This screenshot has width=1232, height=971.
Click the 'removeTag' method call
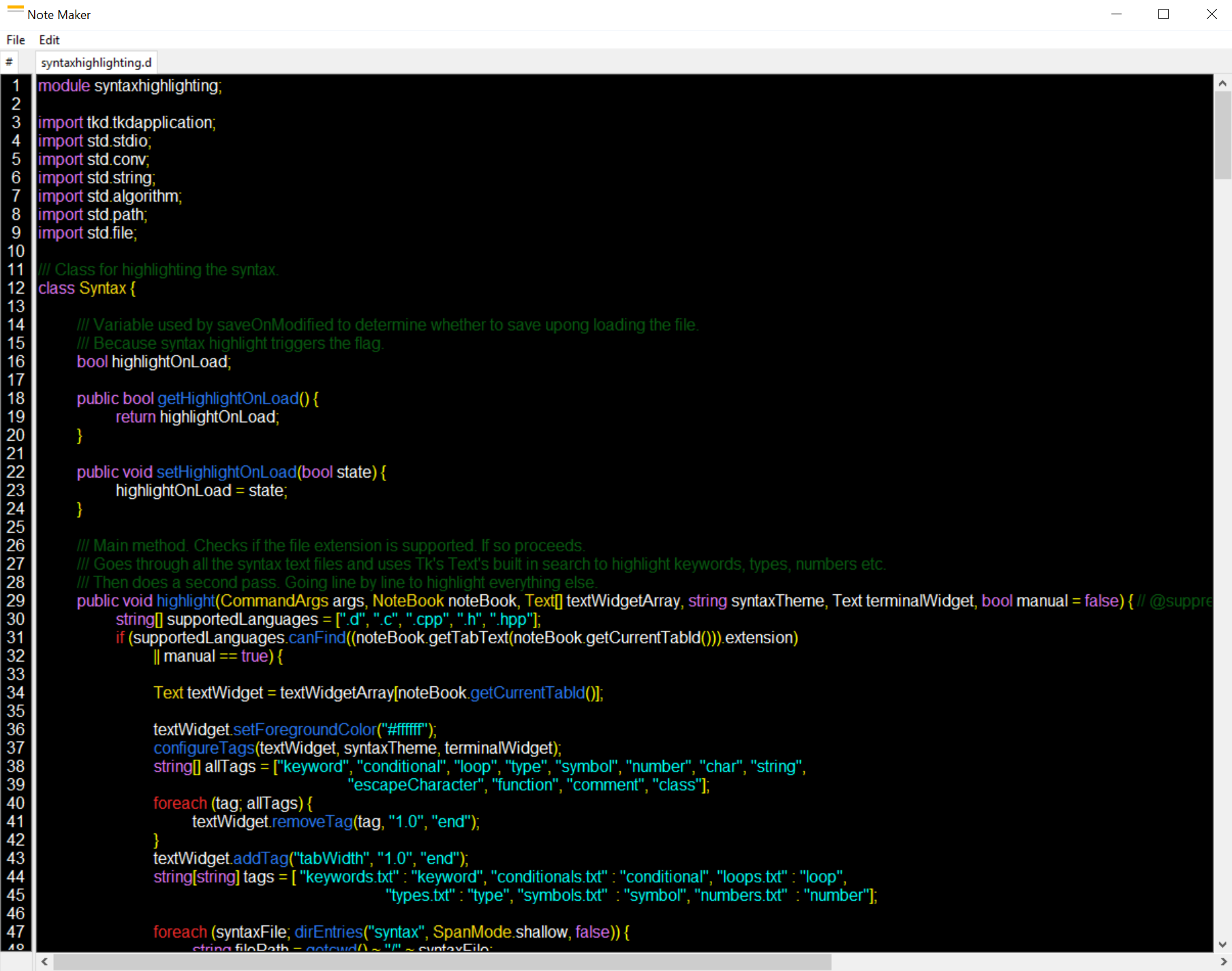(x=313, y=822)
